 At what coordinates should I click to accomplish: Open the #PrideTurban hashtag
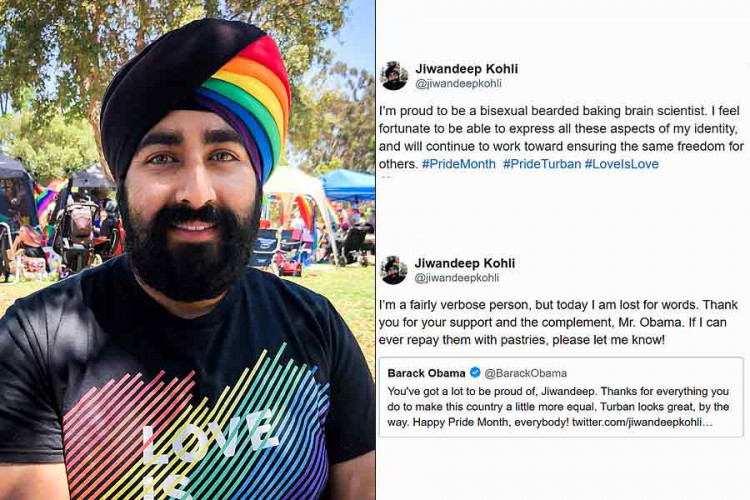point(542,164)
